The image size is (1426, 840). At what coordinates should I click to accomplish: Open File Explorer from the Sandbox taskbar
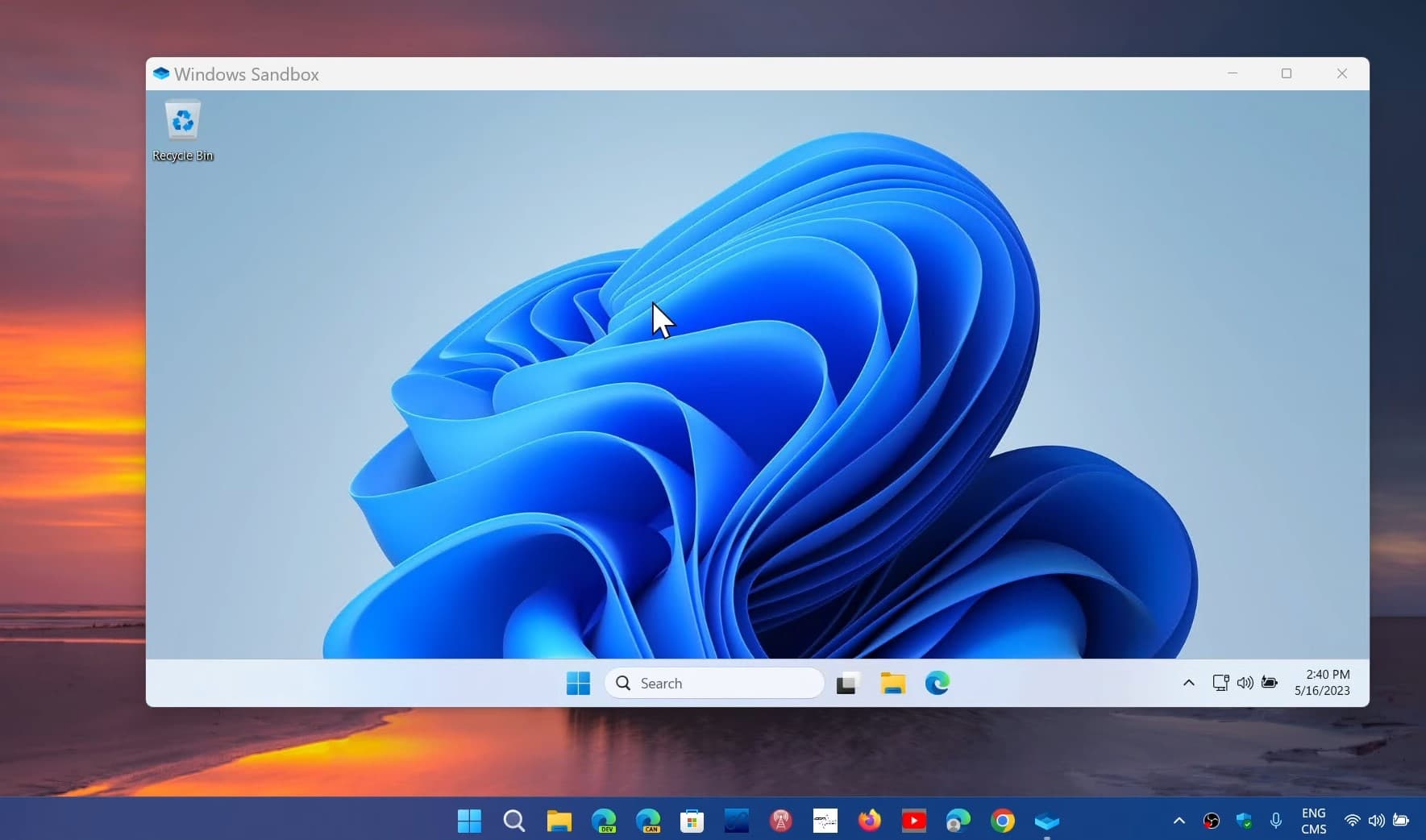pos(892,683)
